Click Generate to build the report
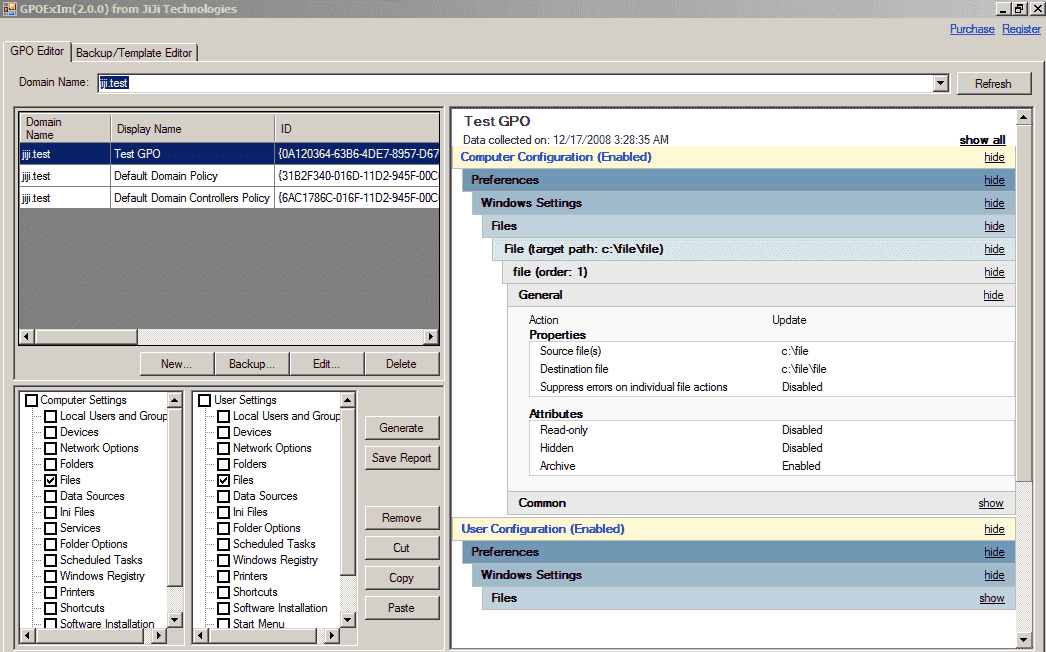The height and width of the screenshot is (652, 1046). point(401,427)
